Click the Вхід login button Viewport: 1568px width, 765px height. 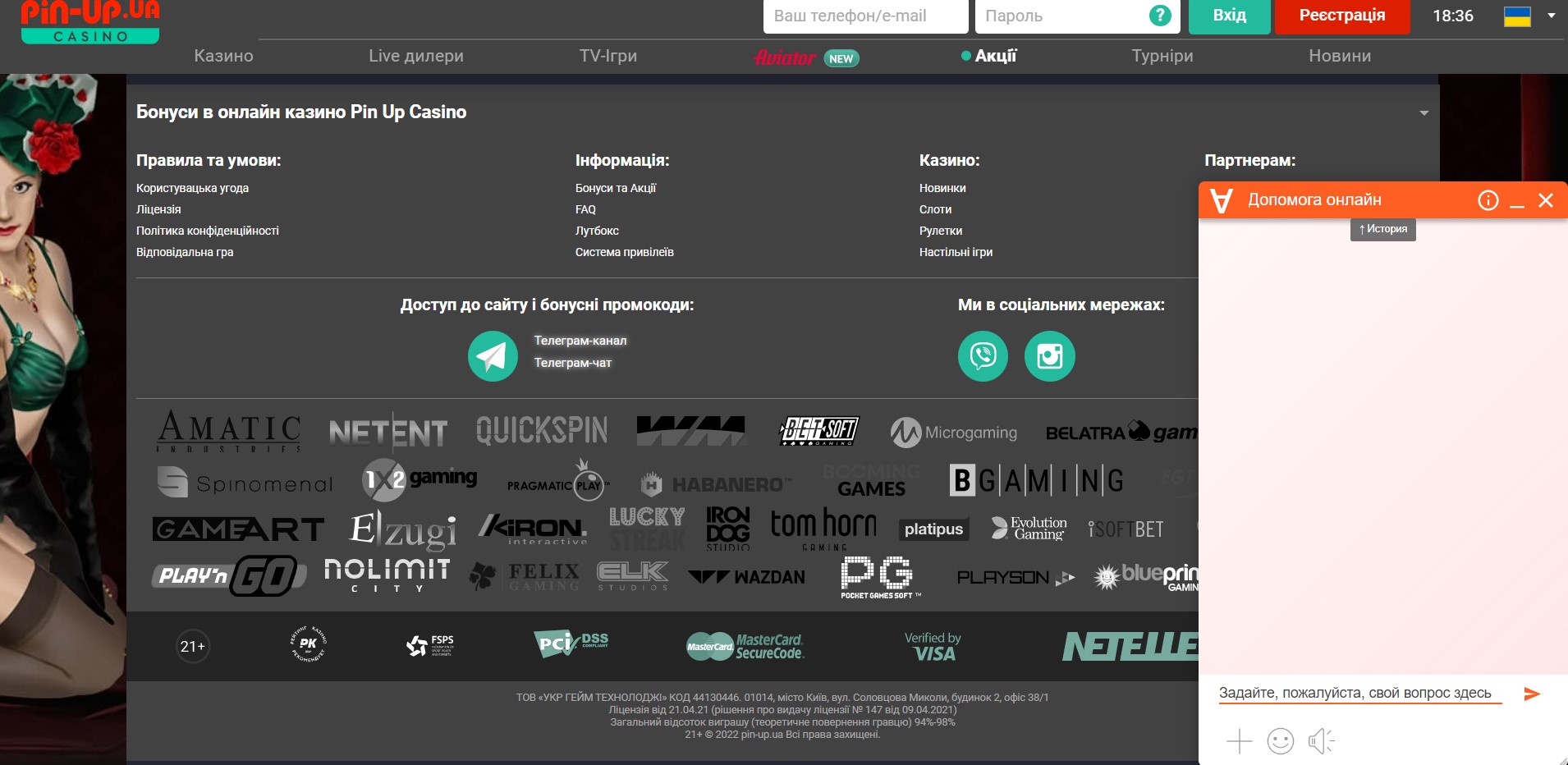pos(1230,16)
